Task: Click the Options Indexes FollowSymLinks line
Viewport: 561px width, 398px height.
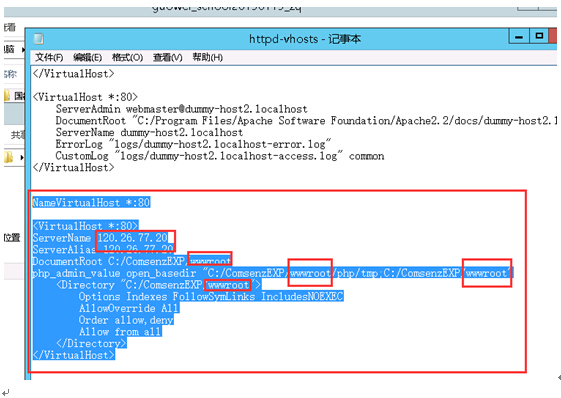Action: [211, 296]
